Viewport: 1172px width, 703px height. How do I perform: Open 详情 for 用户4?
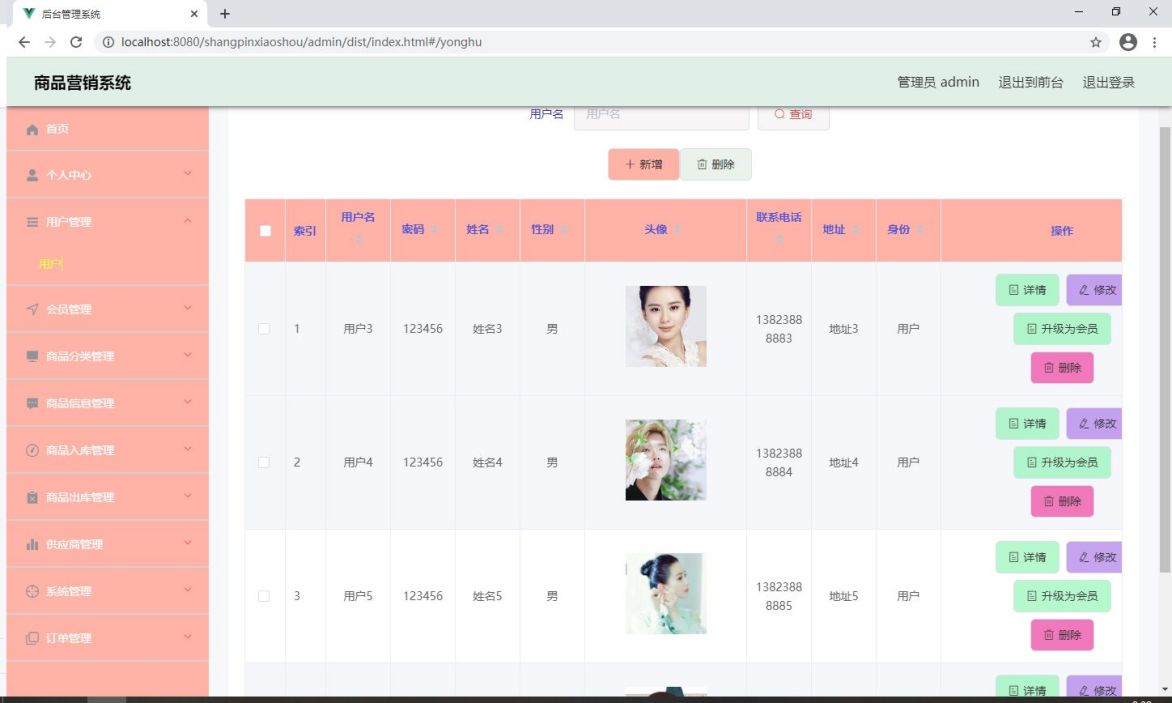pos(1027,424)
